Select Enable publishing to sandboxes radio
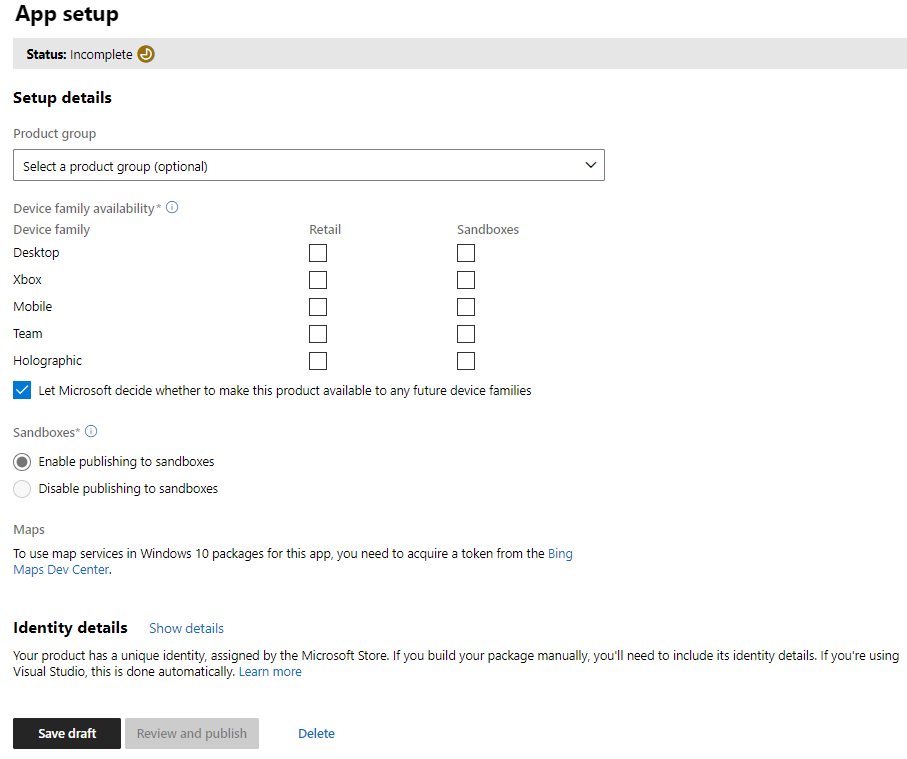Image resolution: width=907 pixels, height=759 pixels. pyautogui.click(x=22, y=462)
